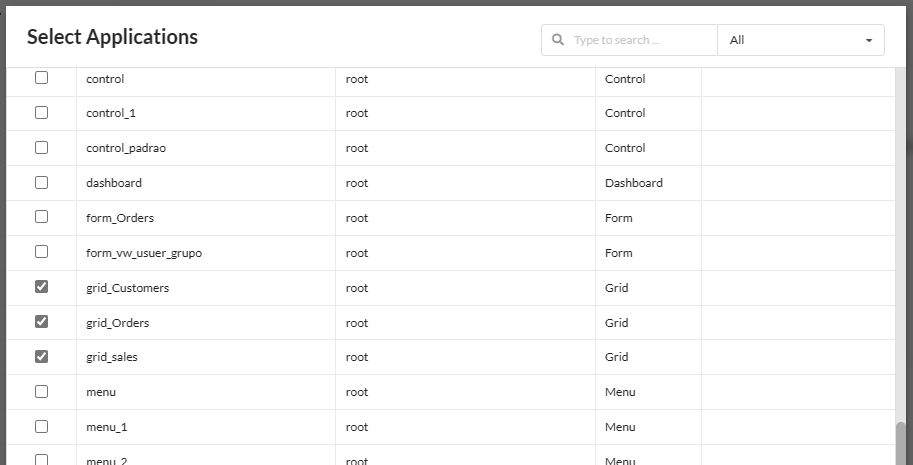Select the dashboard application checkbox
The image size is (913, 465).
point(42,183)
